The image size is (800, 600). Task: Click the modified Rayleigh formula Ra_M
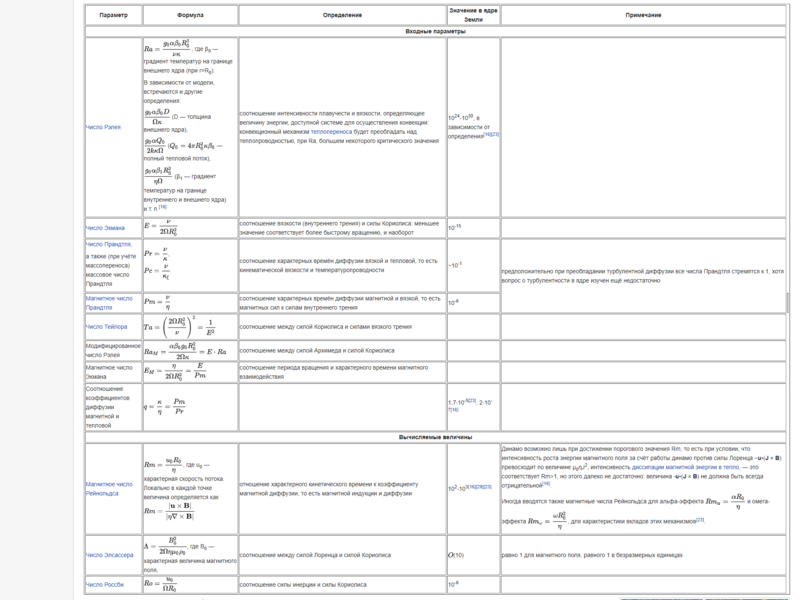pyautogui.click(x=185, y=351)
